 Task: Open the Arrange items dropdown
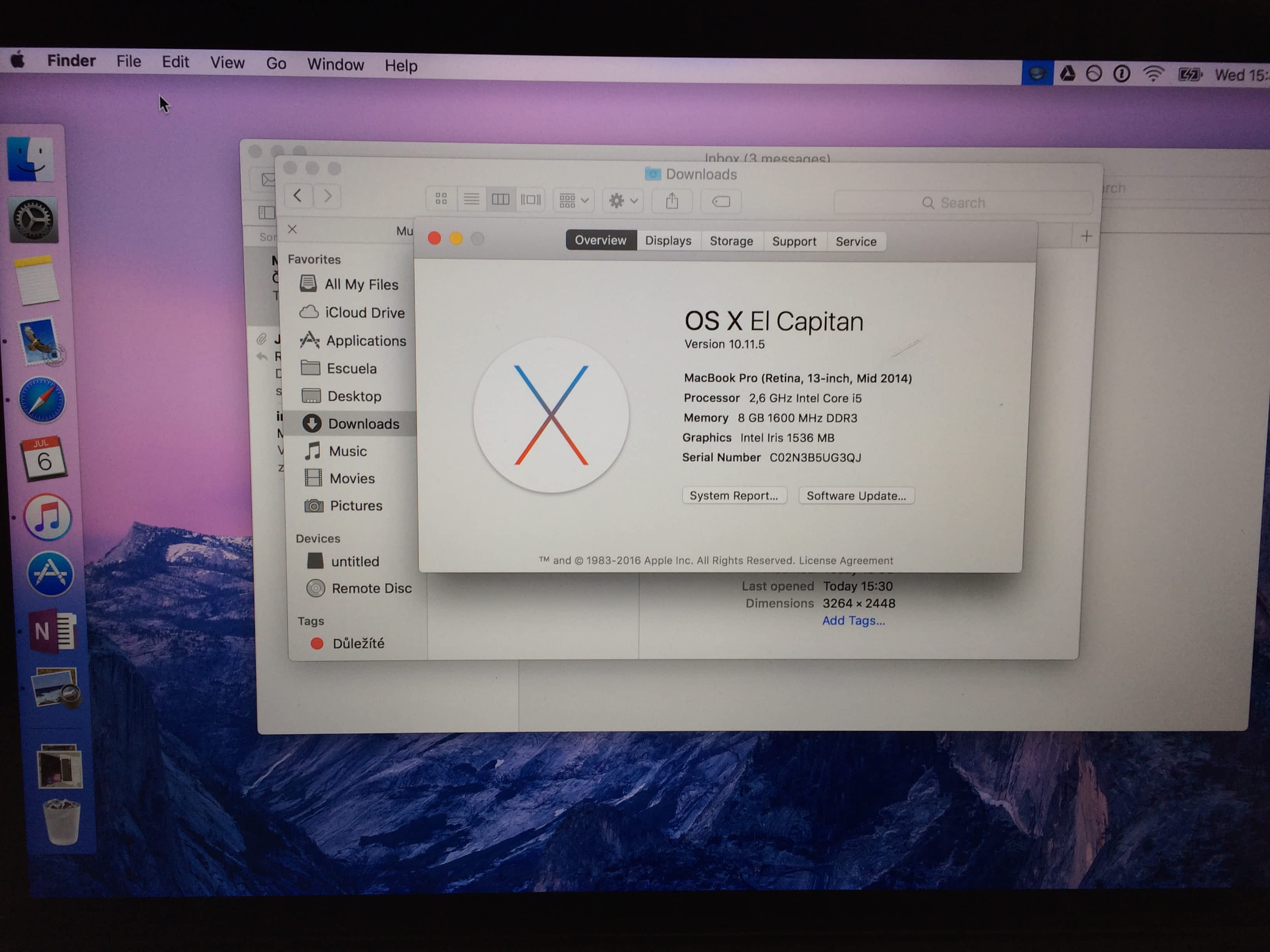(x=573, y=200)
